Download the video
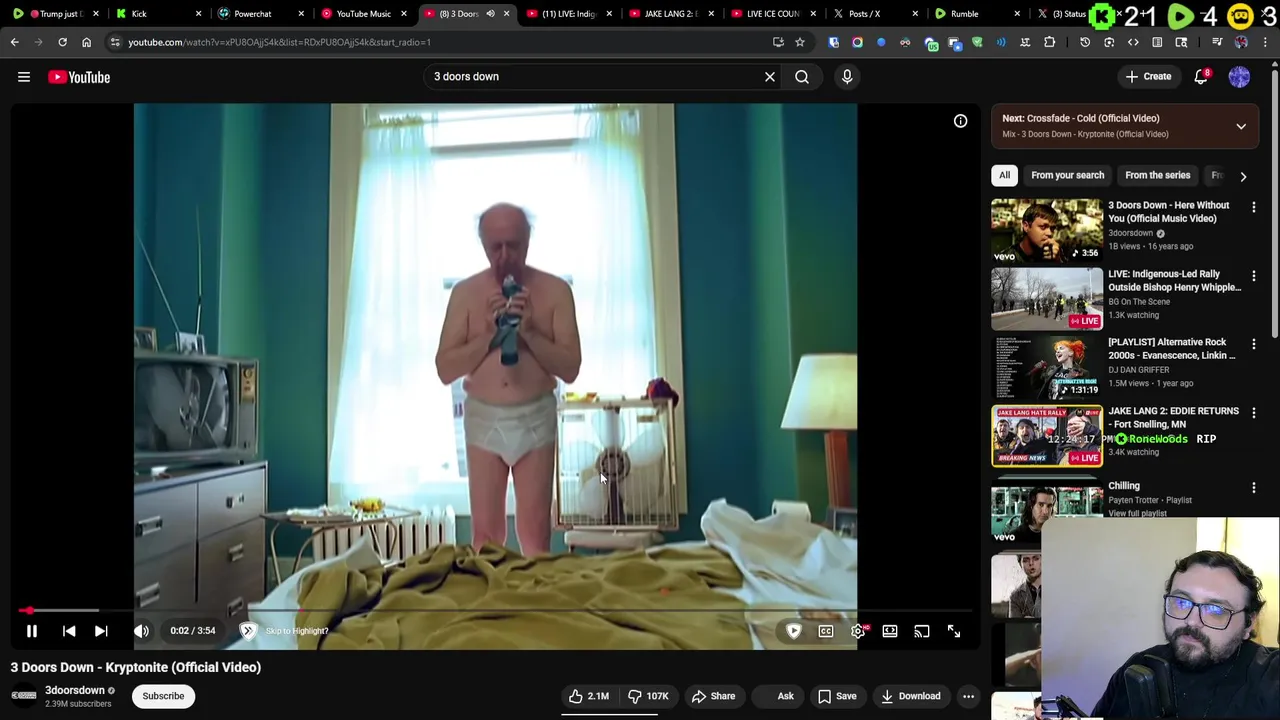Screen dimensions: 1280x720 tap(910, 696)
